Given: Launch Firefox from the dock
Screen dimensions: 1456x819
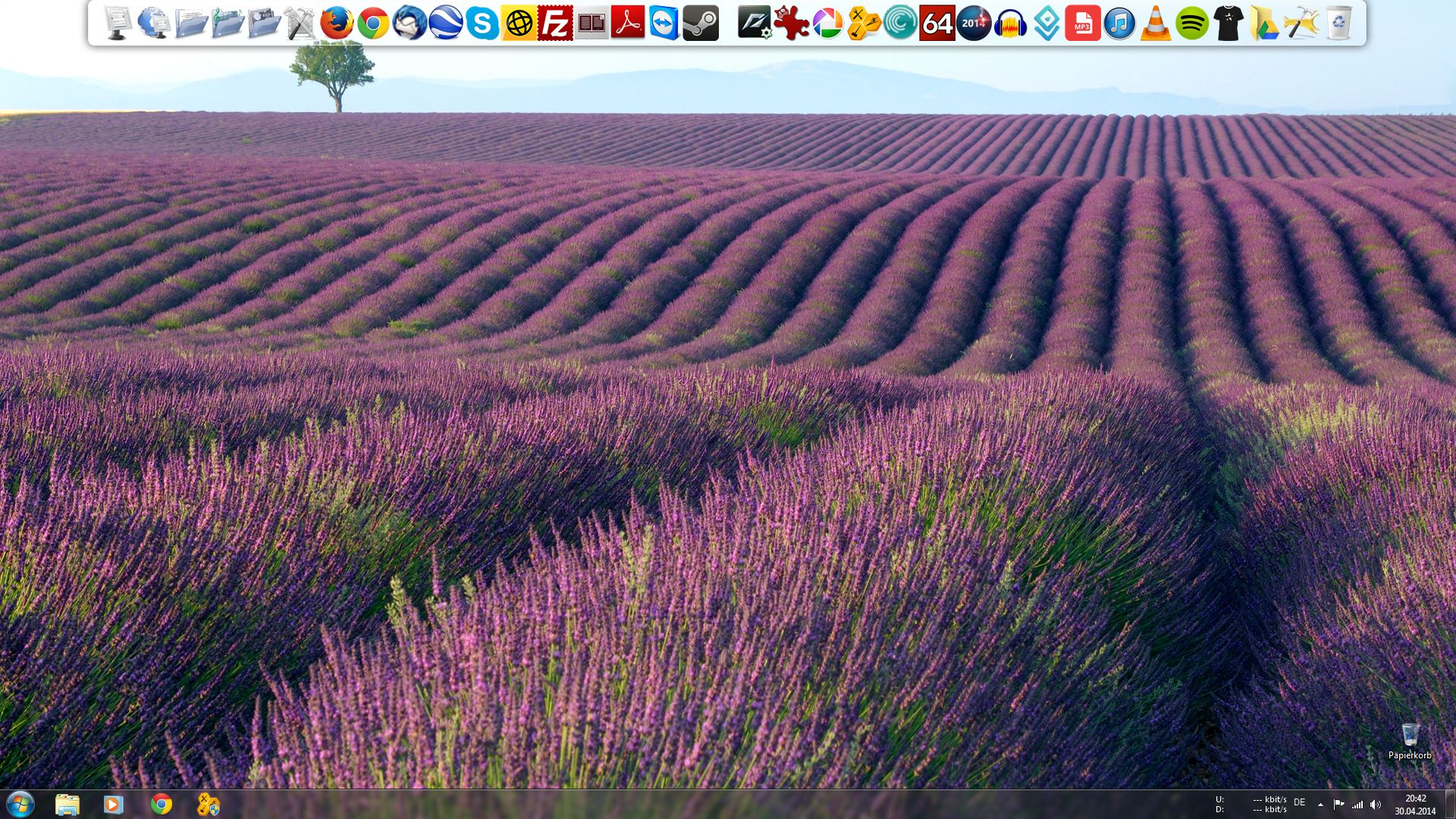Looking at the screenshot, I should tap(337, 24).
